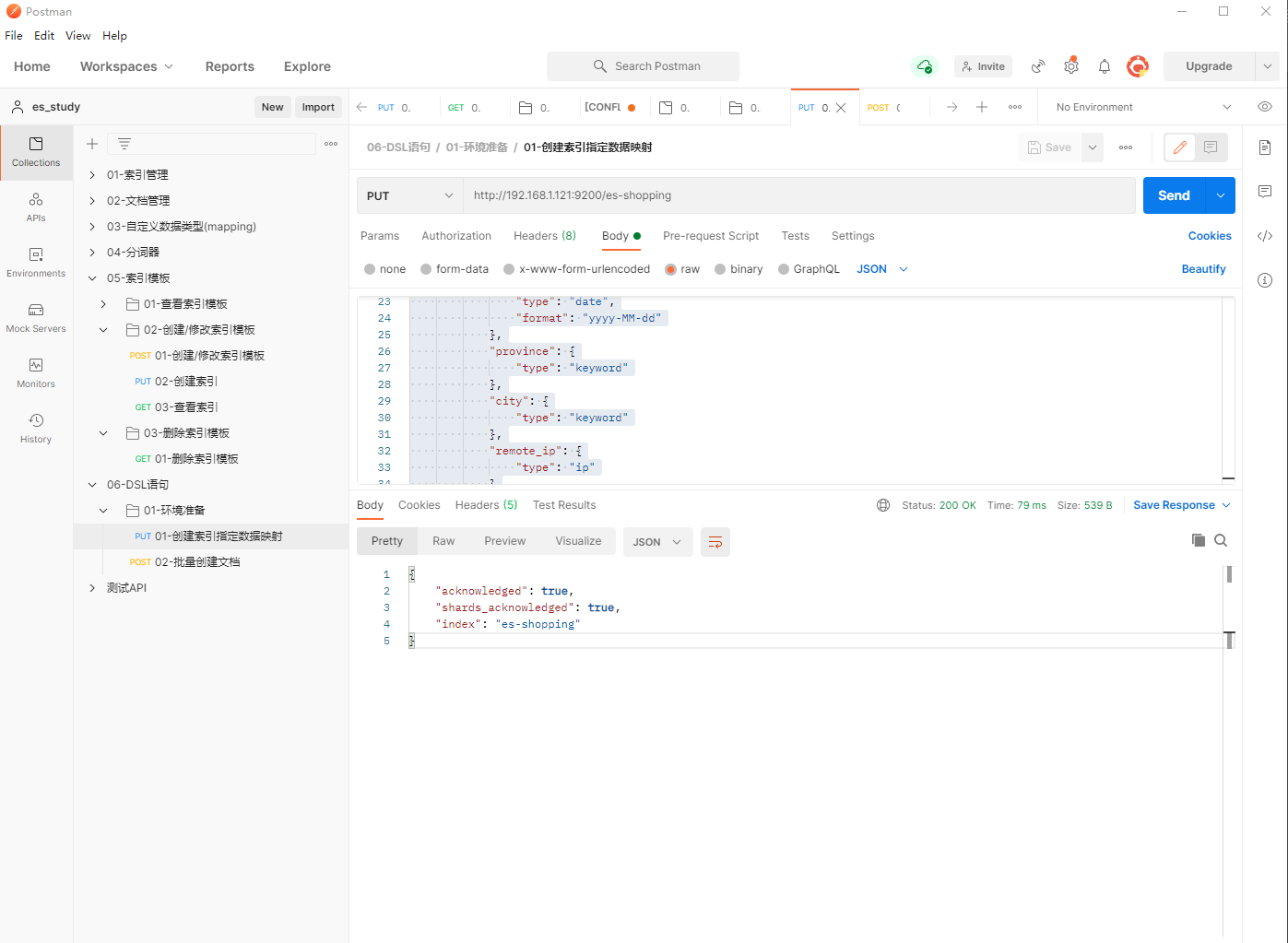Click the request URL input field
1288x943 pixels.
coord(798,195)
